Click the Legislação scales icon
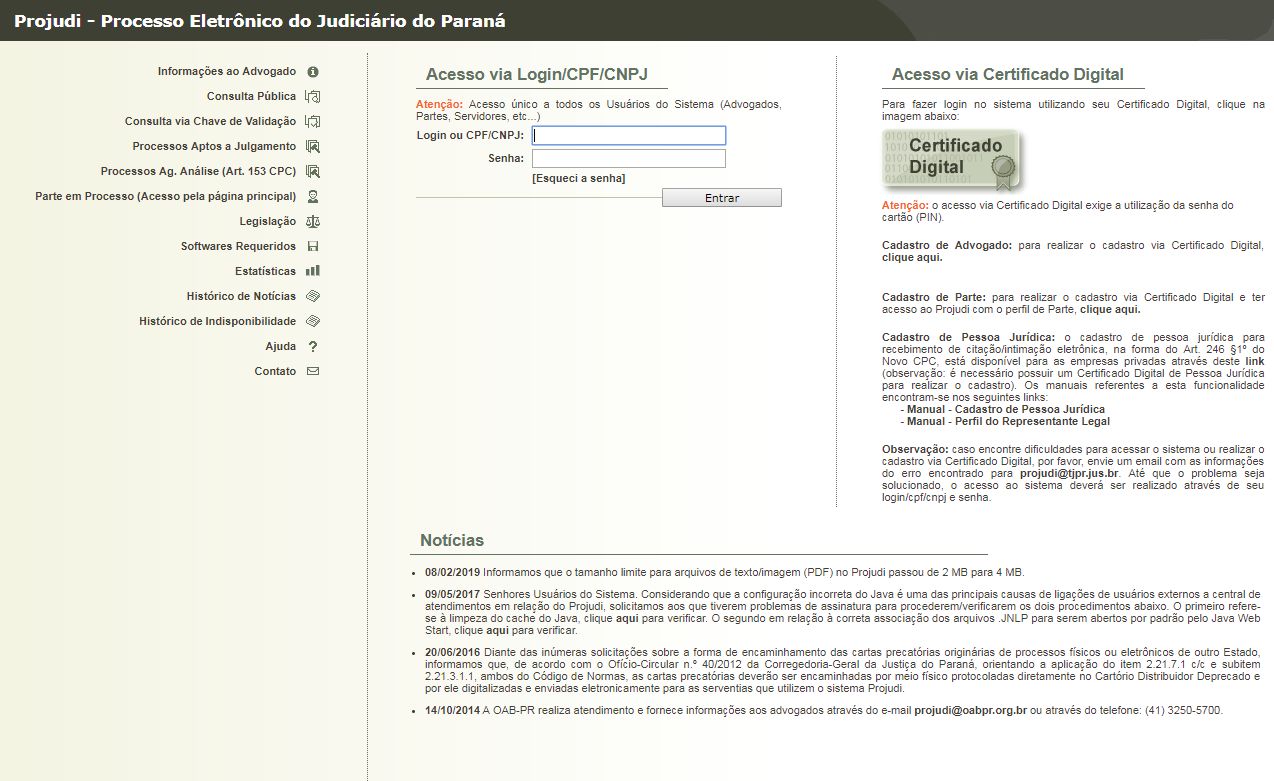Viewport: 1274px width, 781px height. tap(313, 222)
